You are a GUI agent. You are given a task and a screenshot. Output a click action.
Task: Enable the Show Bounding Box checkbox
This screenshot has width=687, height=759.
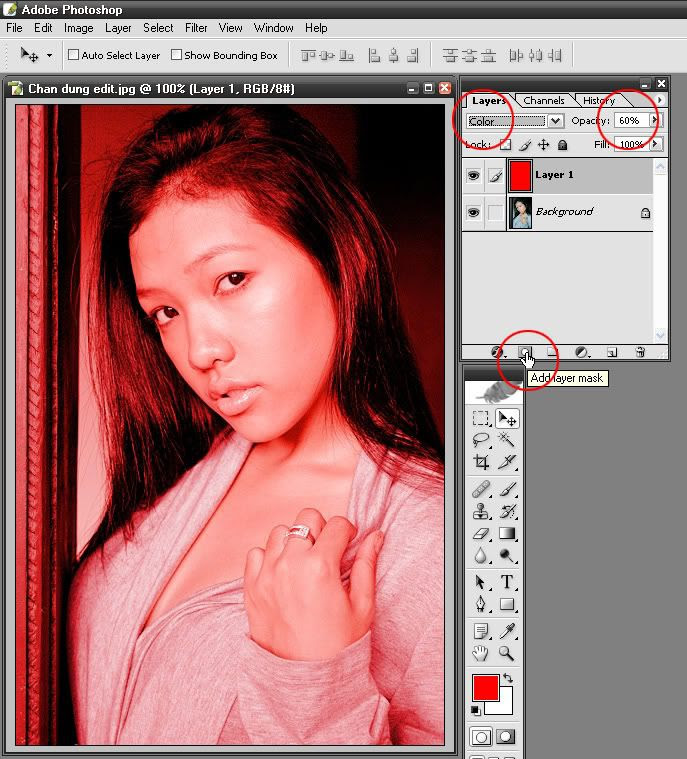click(176, 55)
